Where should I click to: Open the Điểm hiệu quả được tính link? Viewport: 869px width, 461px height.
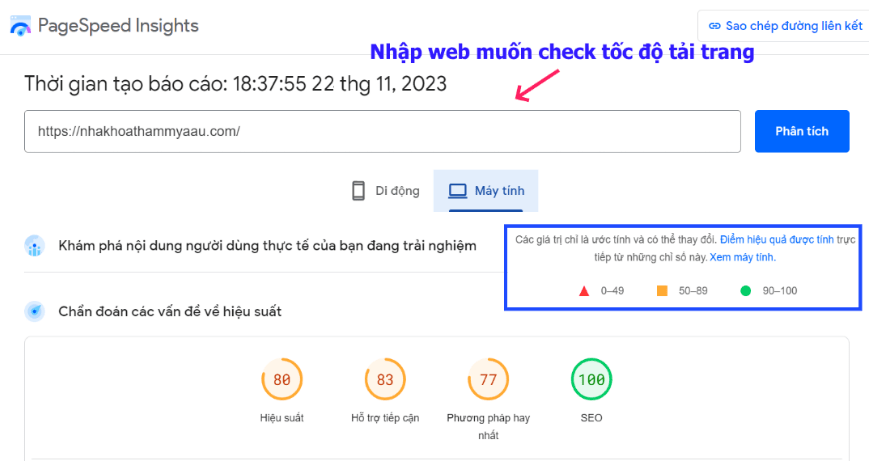pyautogui.click(x=776, y=239)
